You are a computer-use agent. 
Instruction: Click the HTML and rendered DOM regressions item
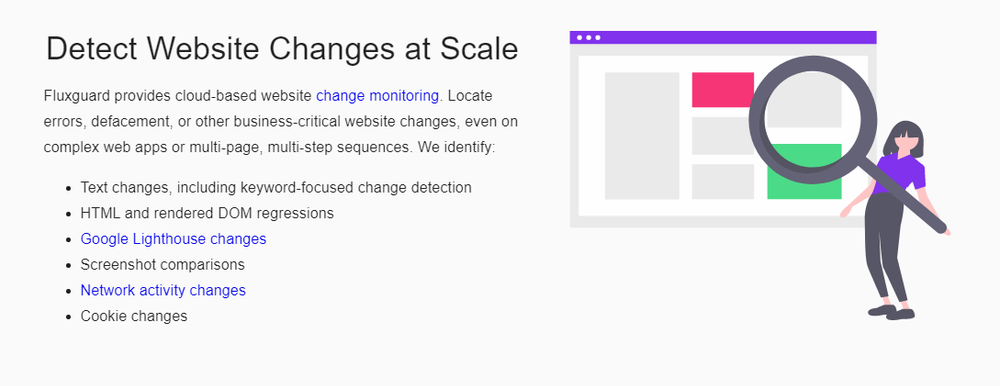pos(207,213)
